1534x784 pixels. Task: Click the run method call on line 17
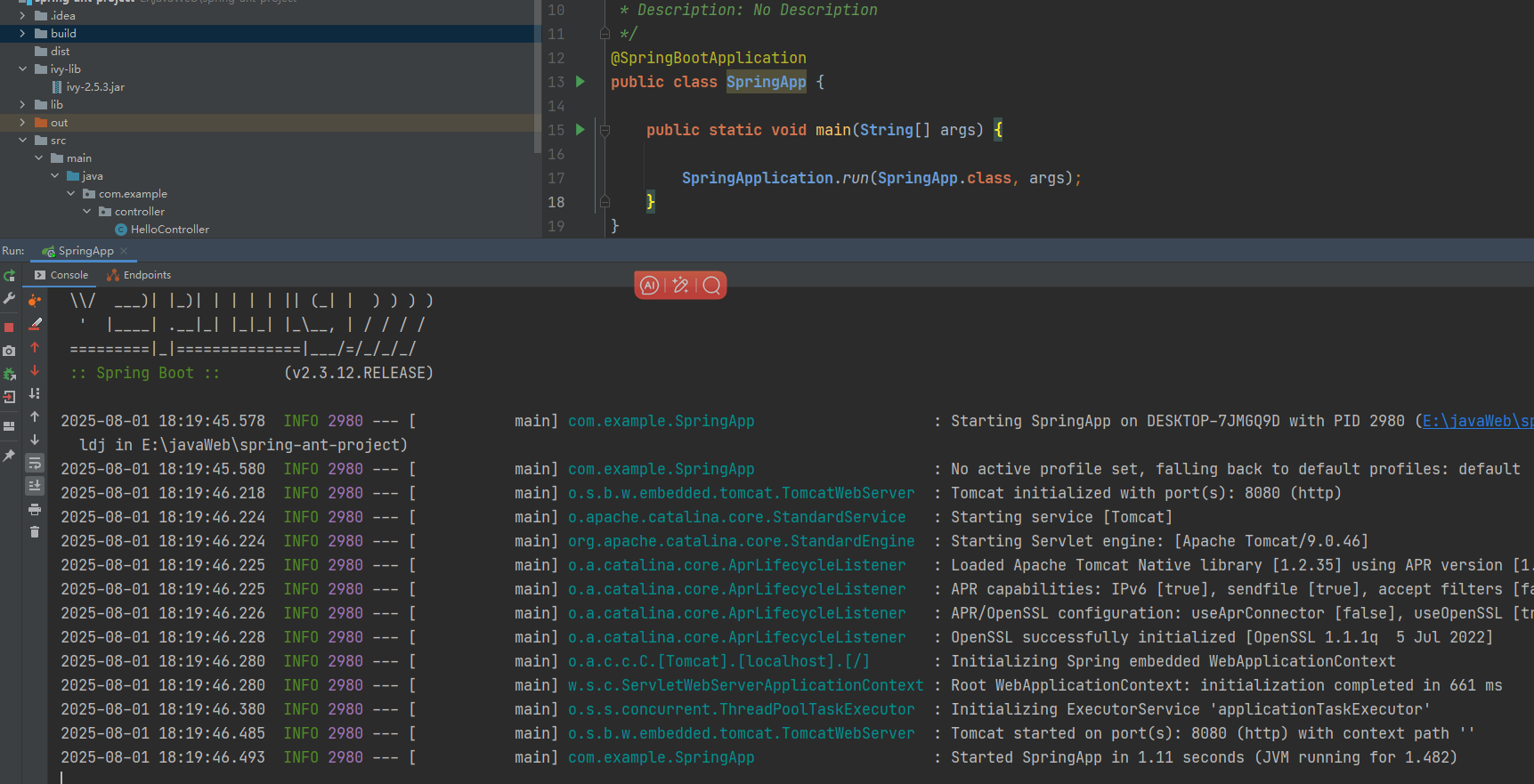(856, 178)
